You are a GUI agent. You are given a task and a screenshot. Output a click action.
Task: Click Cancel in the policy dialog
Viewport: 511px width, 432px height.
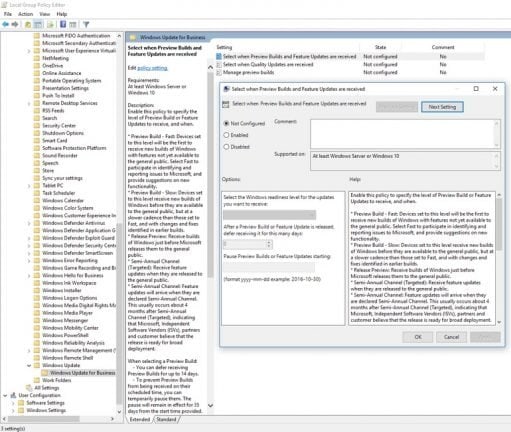click(x=451, y=337)
